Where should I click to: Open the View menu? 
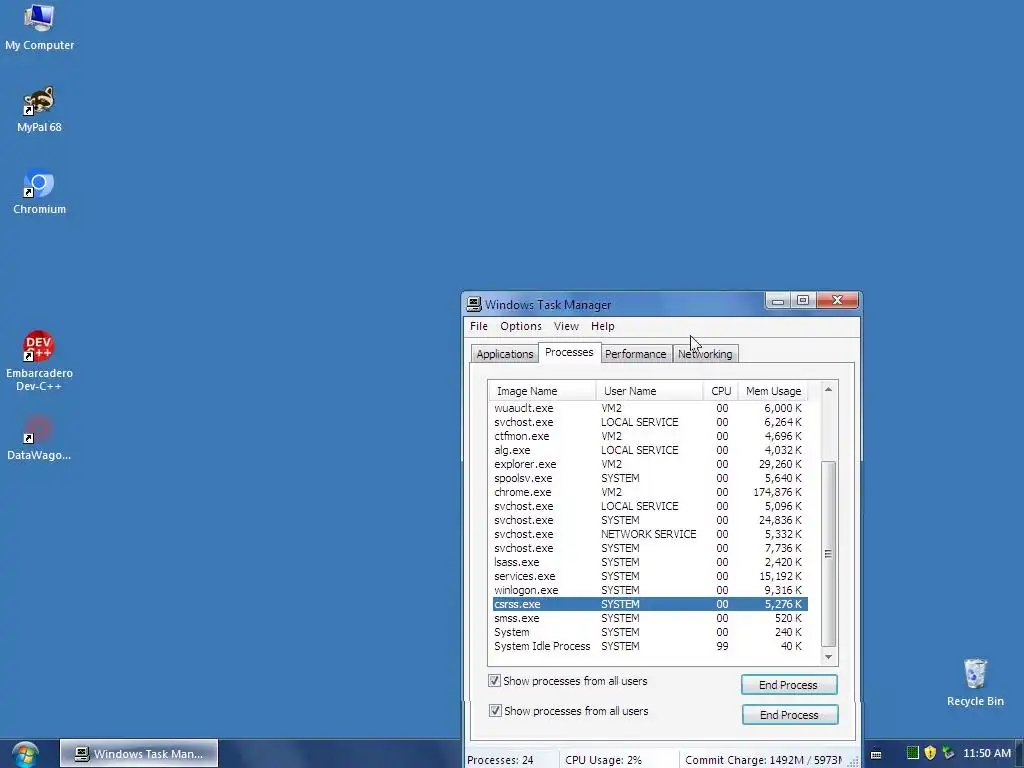[x=566, y=326]
